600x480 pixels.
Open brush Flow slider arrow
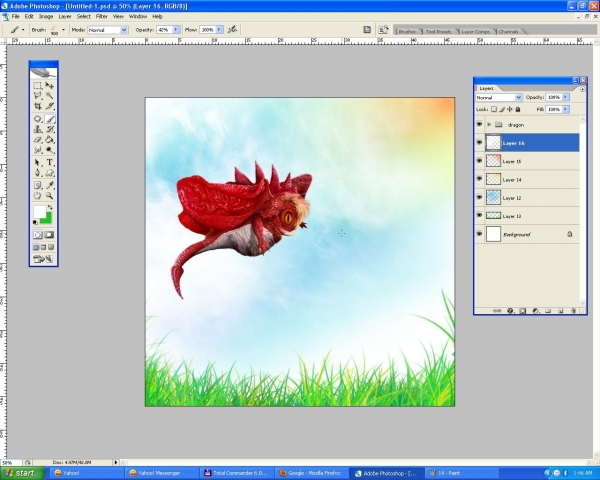coord(219,29)
